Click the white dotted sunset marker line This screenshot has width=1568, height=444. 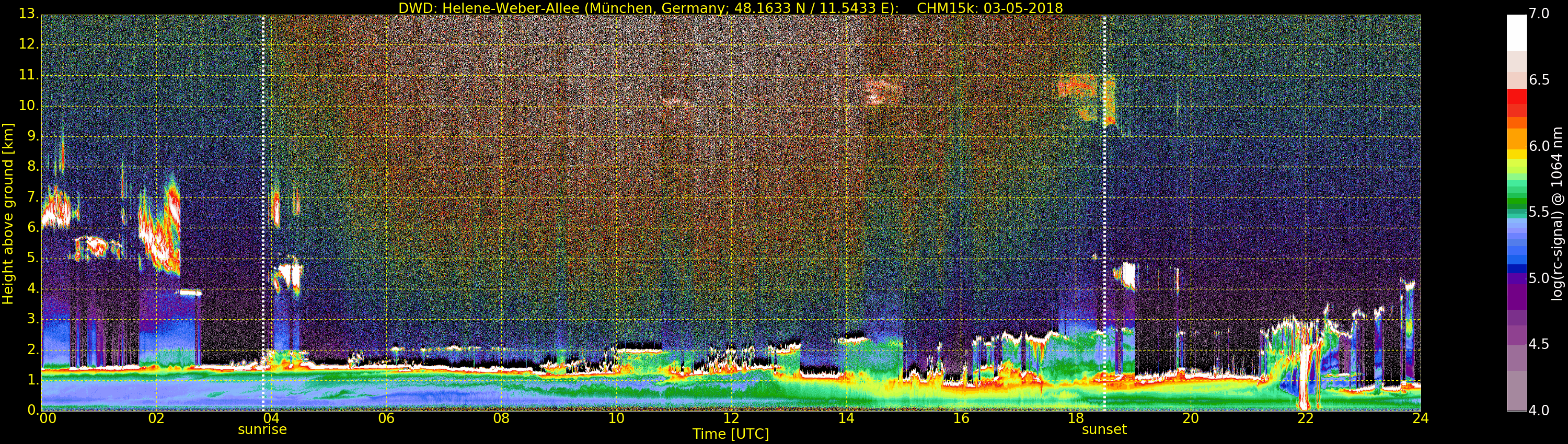pos(1104,213)
